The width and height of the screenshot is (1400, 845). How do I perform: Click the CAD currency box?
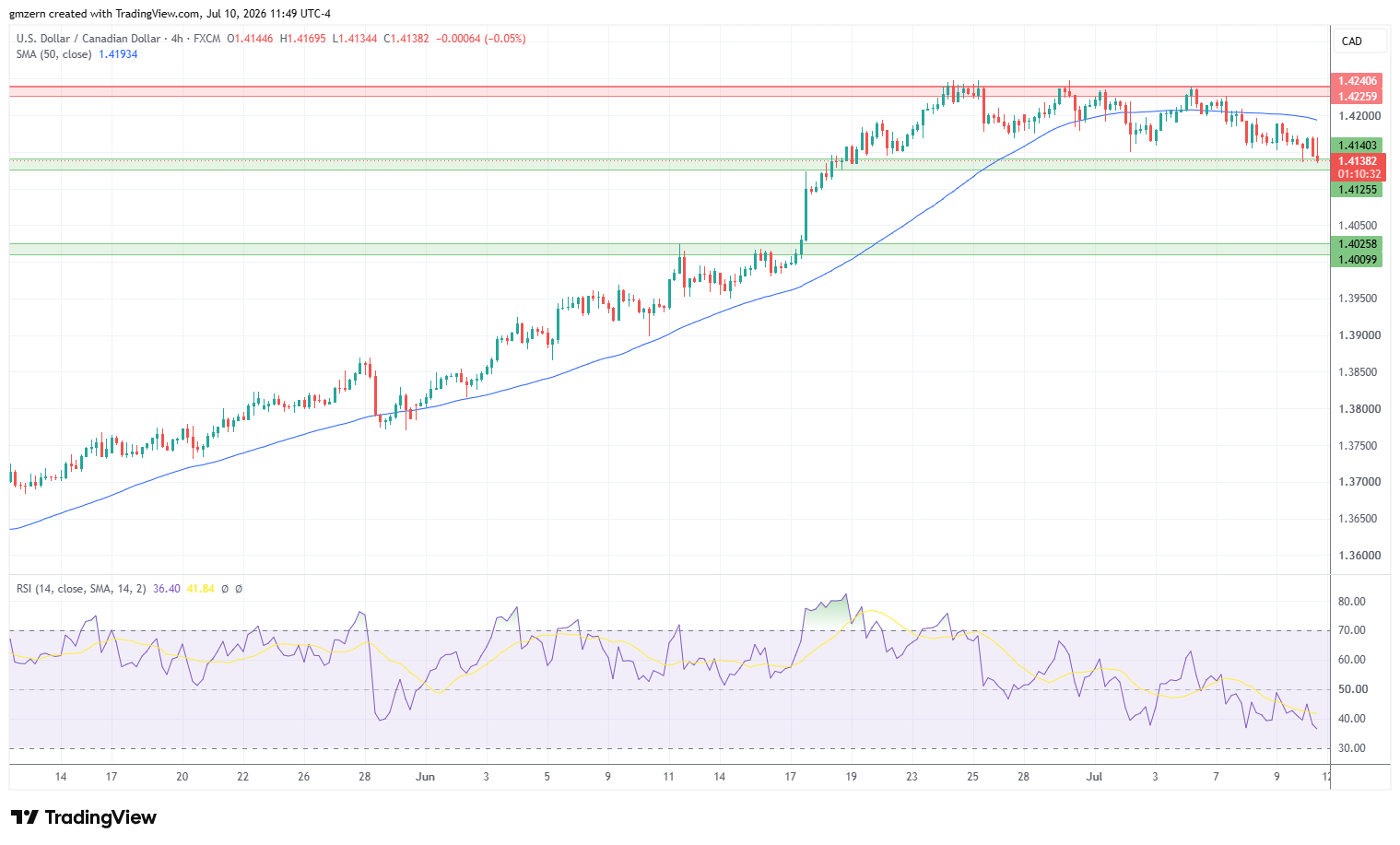point(1359,41)
